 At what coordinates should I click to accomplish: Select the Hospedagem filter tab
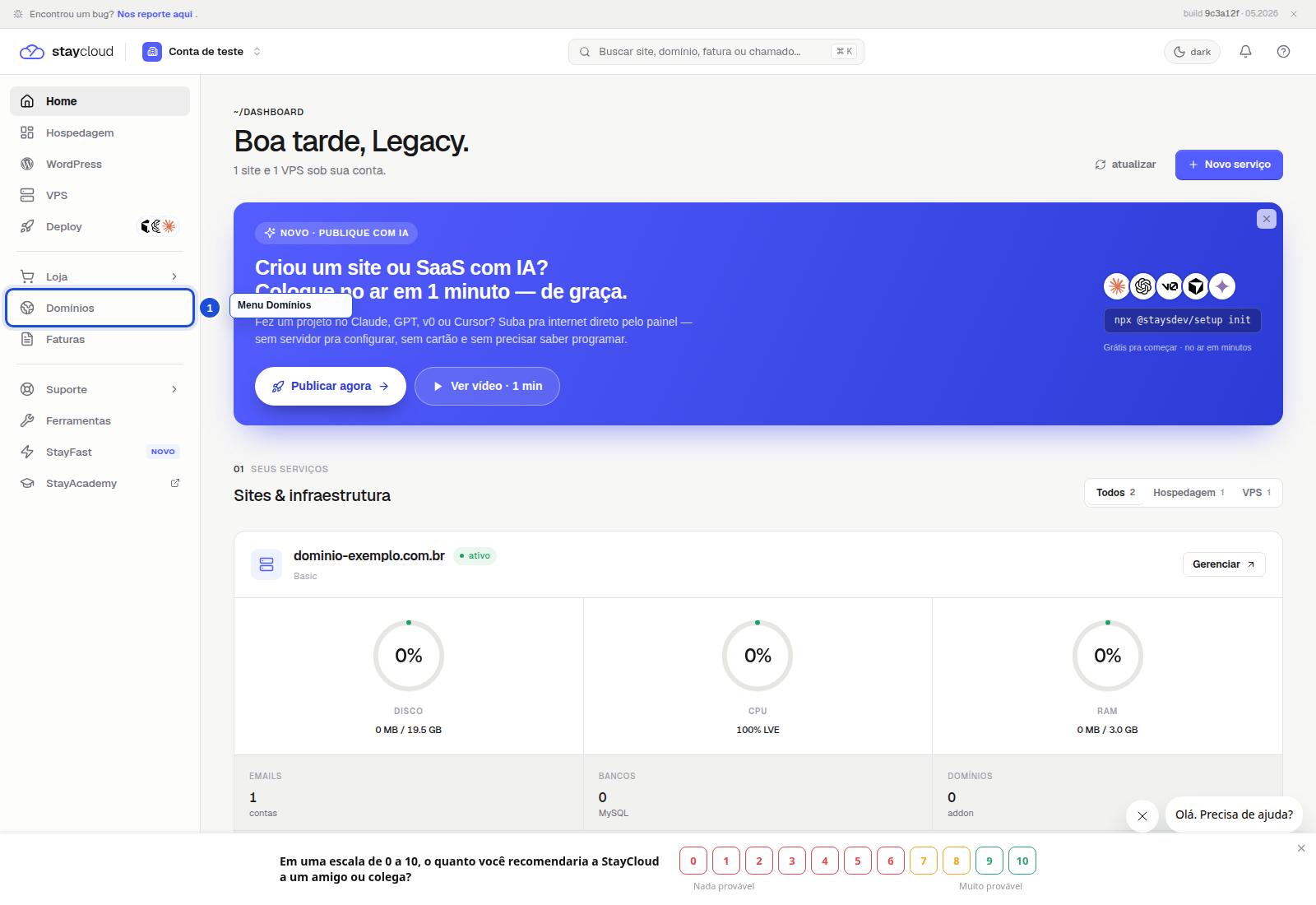[x=1189, y=493]
